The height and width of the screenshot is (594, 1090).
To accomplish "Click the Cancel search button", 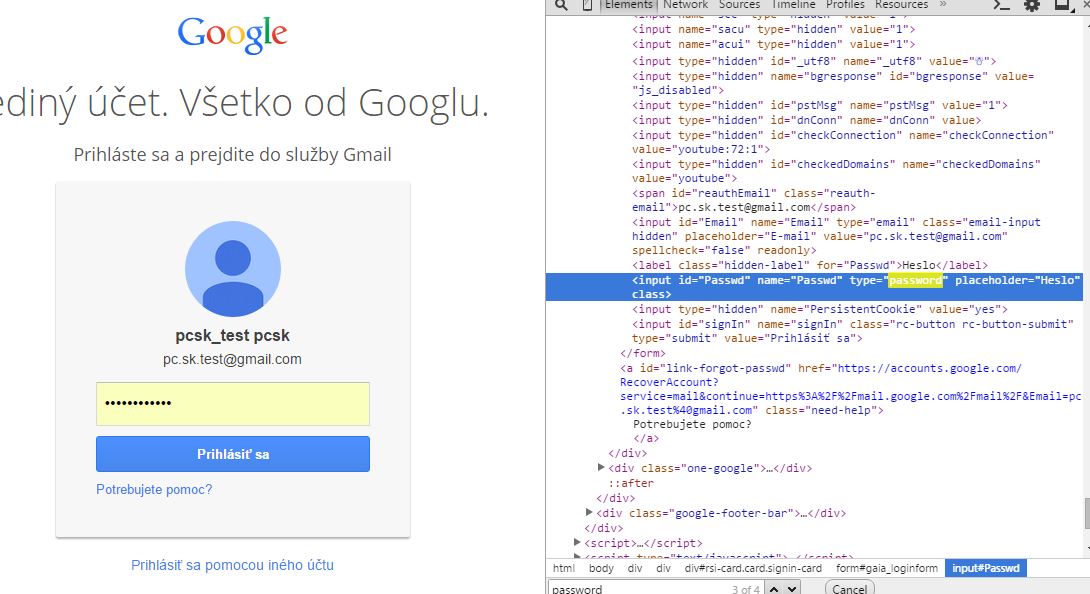I will click(x=849, y=588).
